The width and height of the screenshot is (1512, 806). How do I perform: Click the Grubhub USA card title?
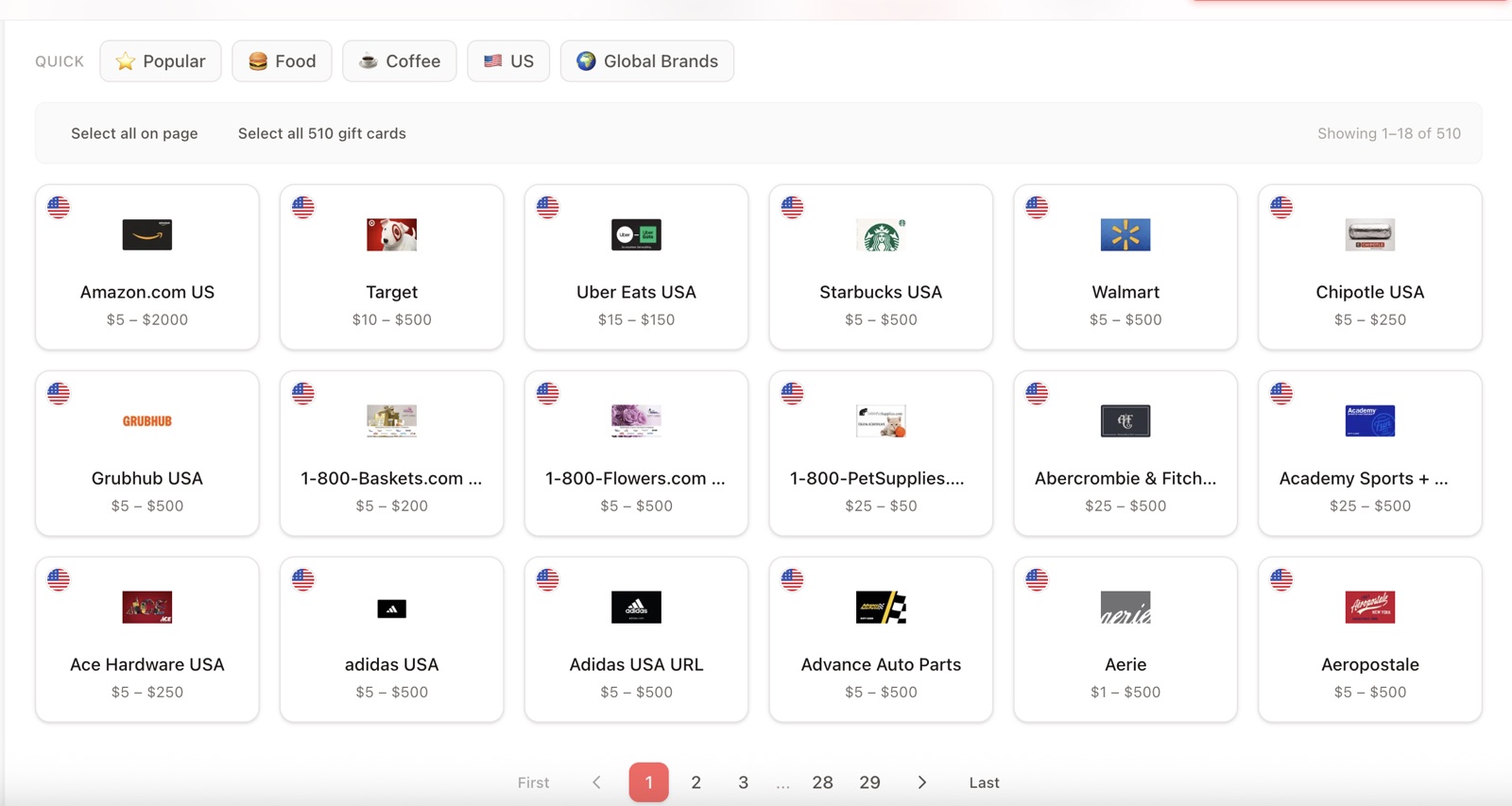point(147,478)
